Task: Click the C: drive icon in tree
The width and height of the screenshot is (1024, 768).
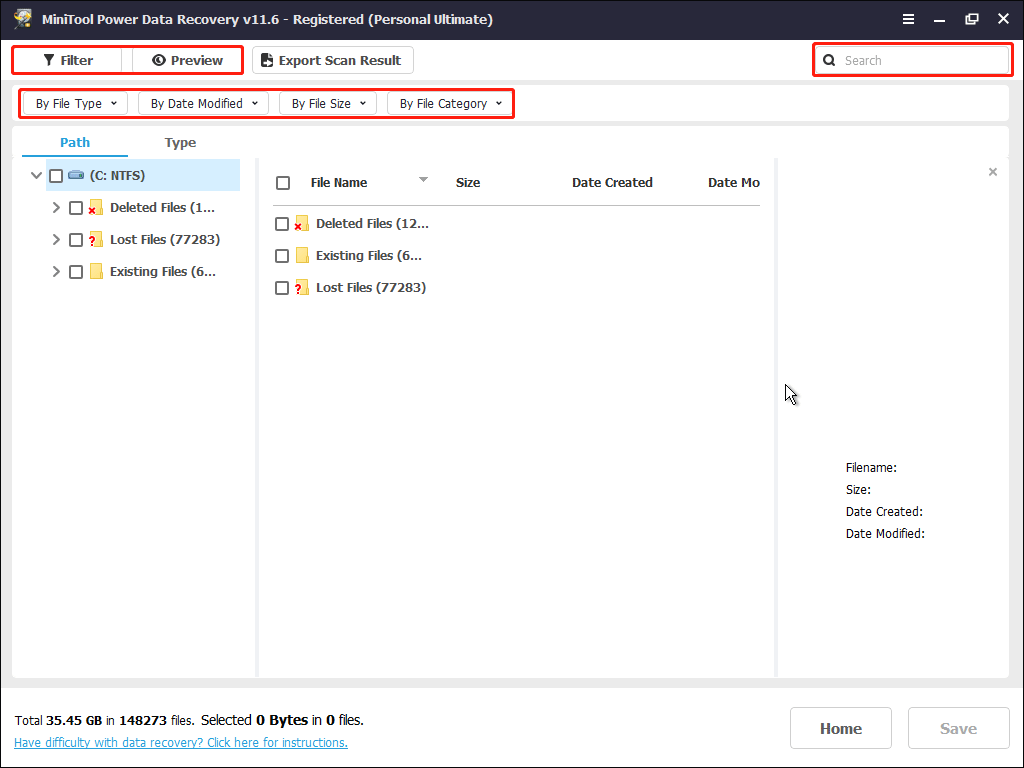Action: coord(76,175)
